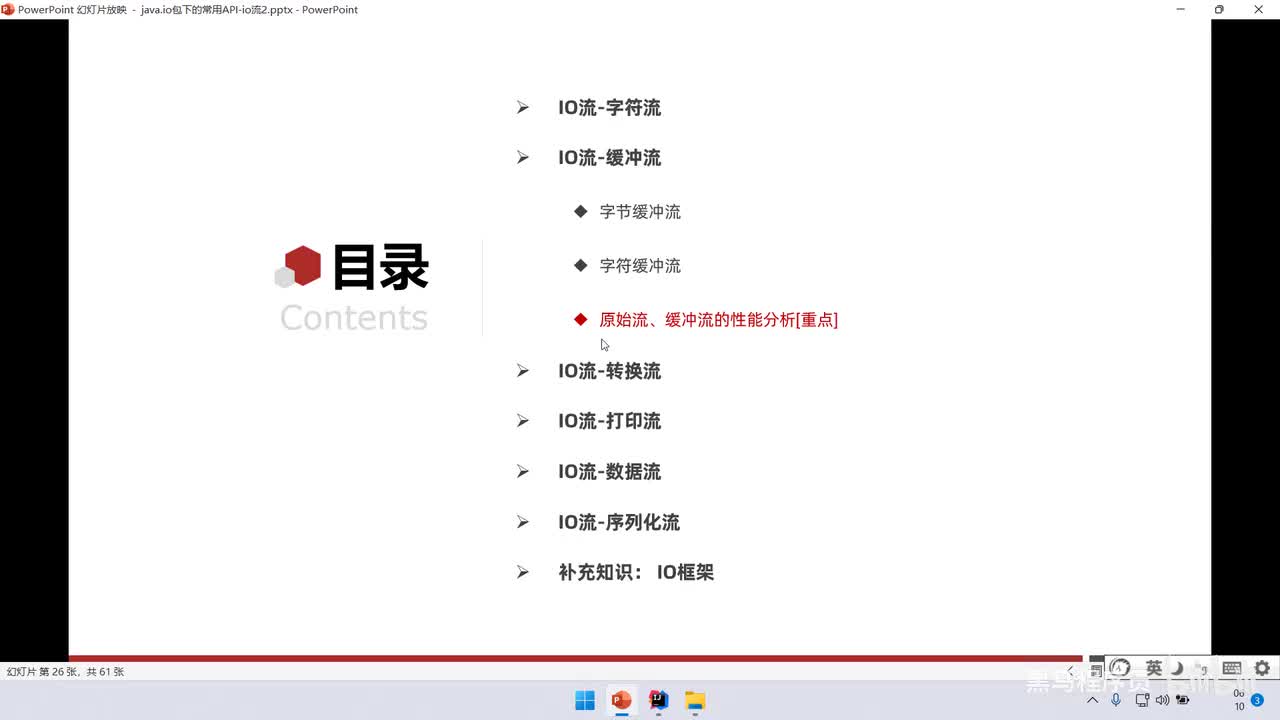Screen dimensions: 1280x720
Task: Click the black diamond bullet before 字符缓冲流
Action: [580, 265]
